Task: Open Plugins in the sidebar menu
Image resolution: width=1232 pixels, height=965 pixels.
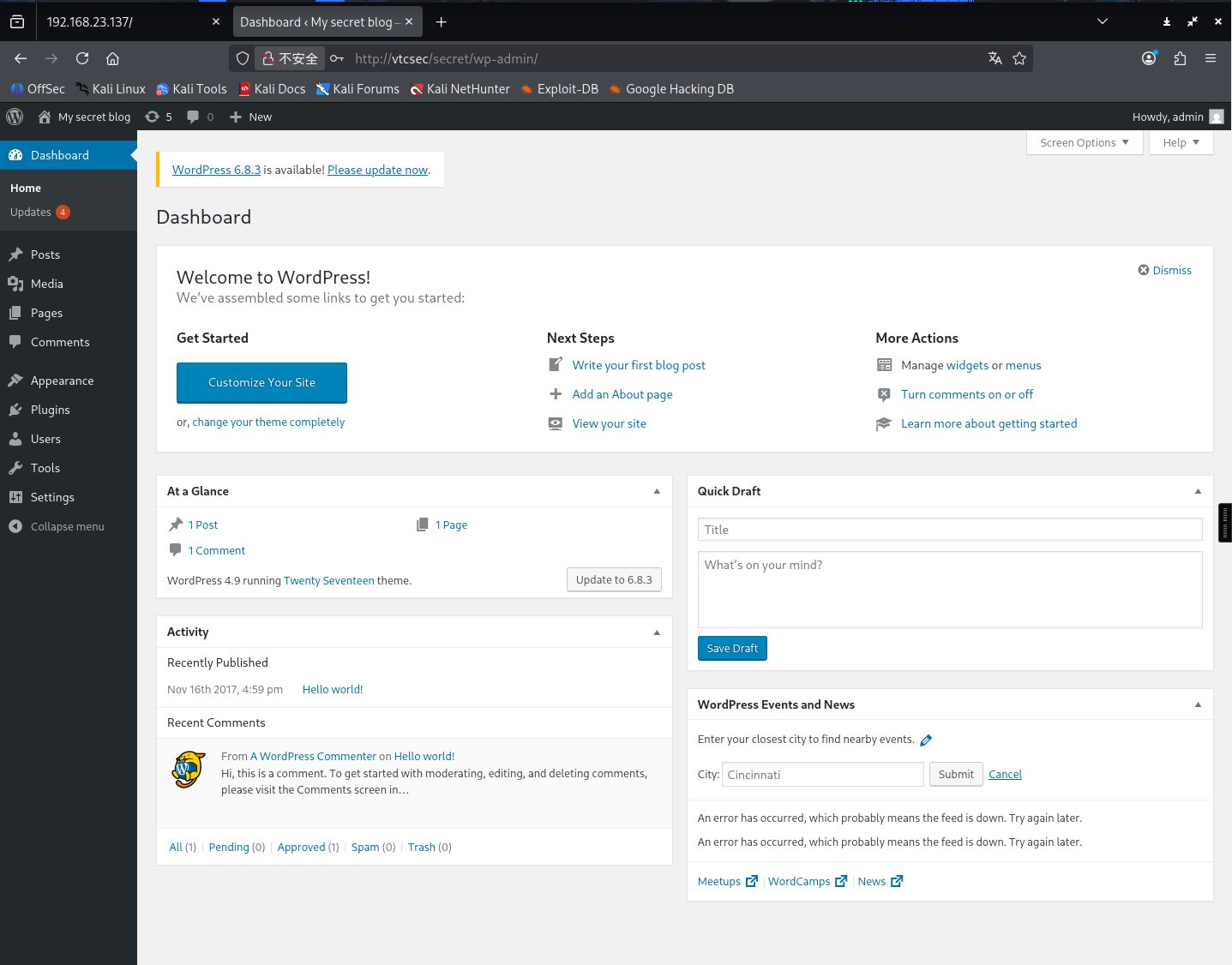Action: click(50, 410)
